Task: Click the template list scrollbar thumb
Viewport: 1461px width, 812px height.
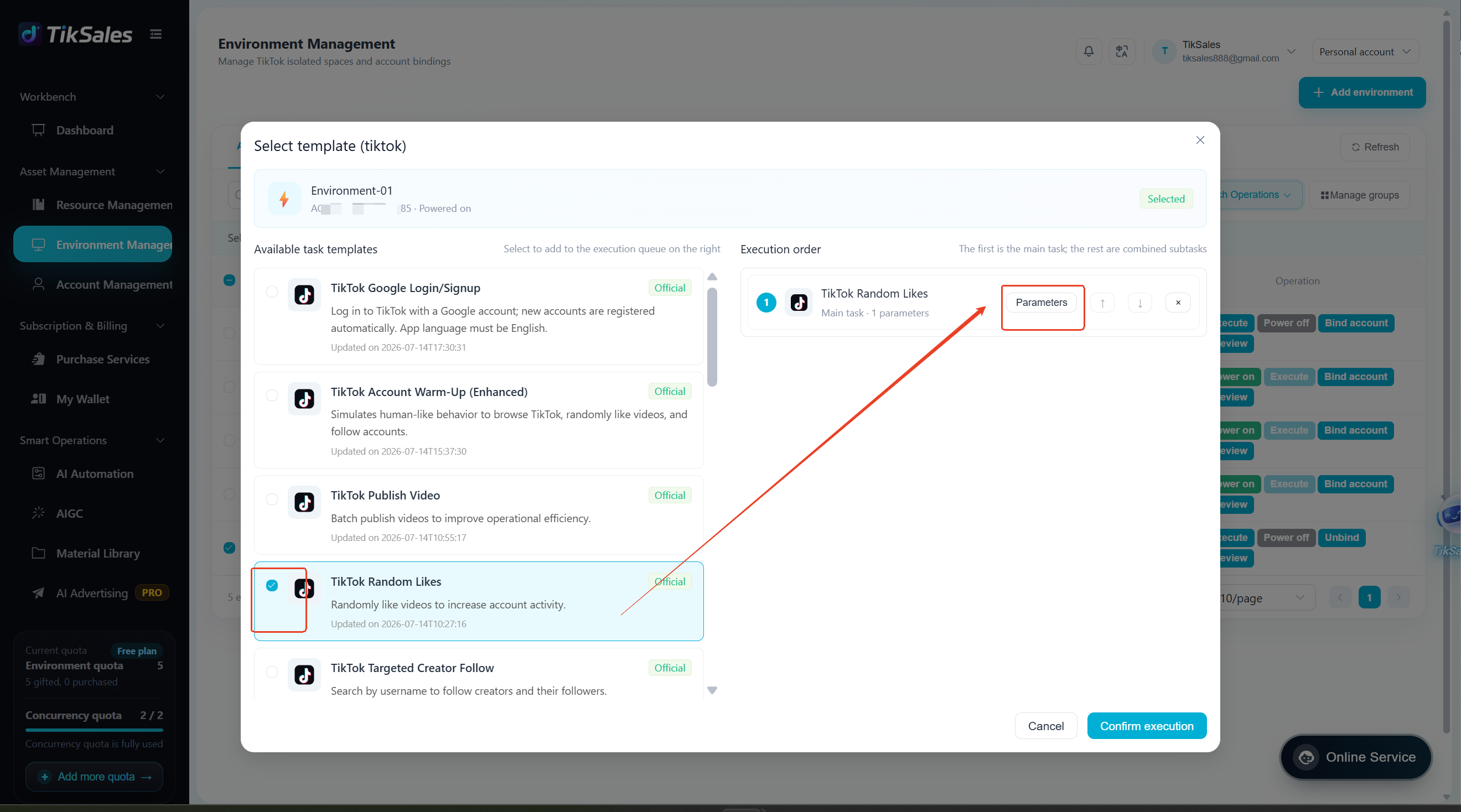Action: tap(712, 337)
